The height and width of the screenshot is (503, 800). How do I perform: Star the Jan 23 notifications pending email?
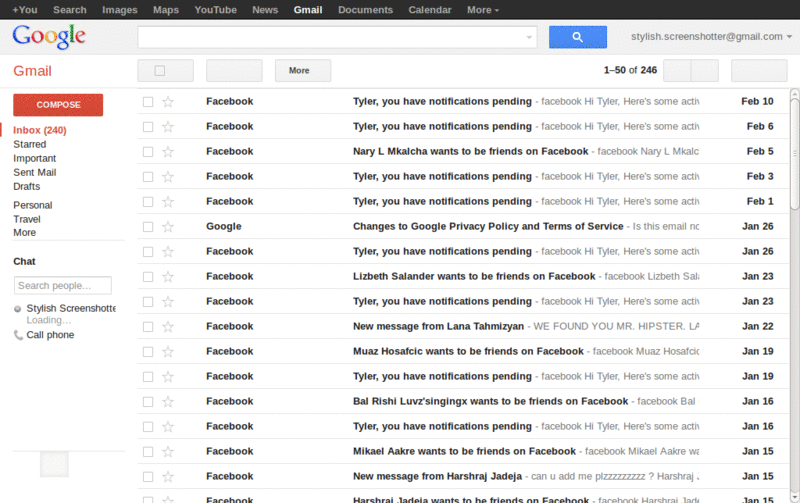[168, 301]
